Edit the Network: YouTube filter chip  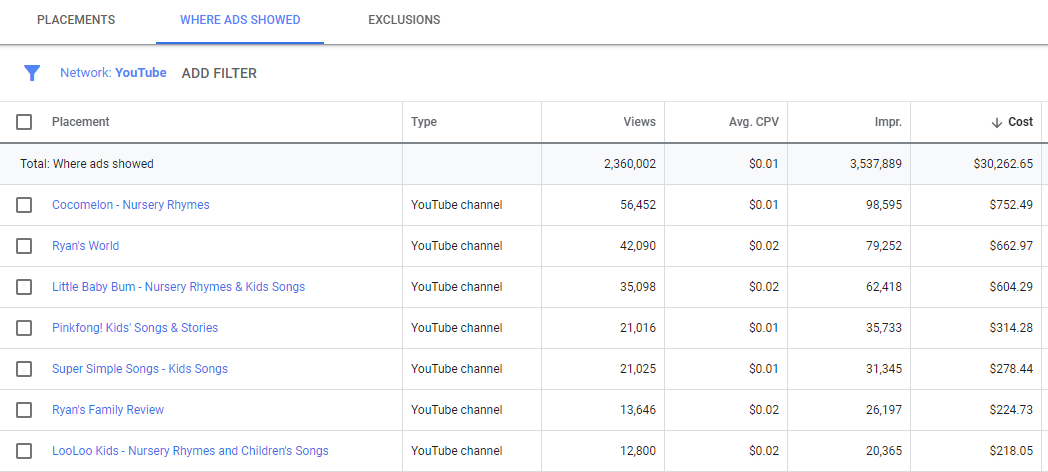(x=114, y=73)
